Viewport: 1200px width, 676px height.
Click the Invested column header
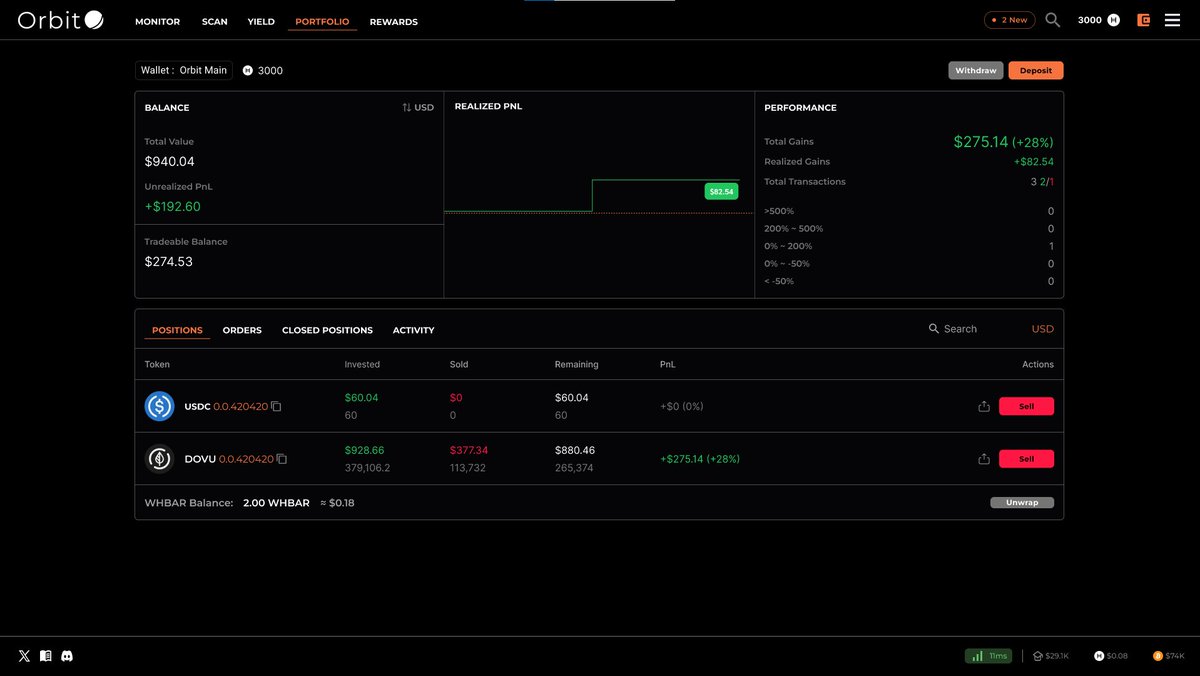(x=362, y=365)
